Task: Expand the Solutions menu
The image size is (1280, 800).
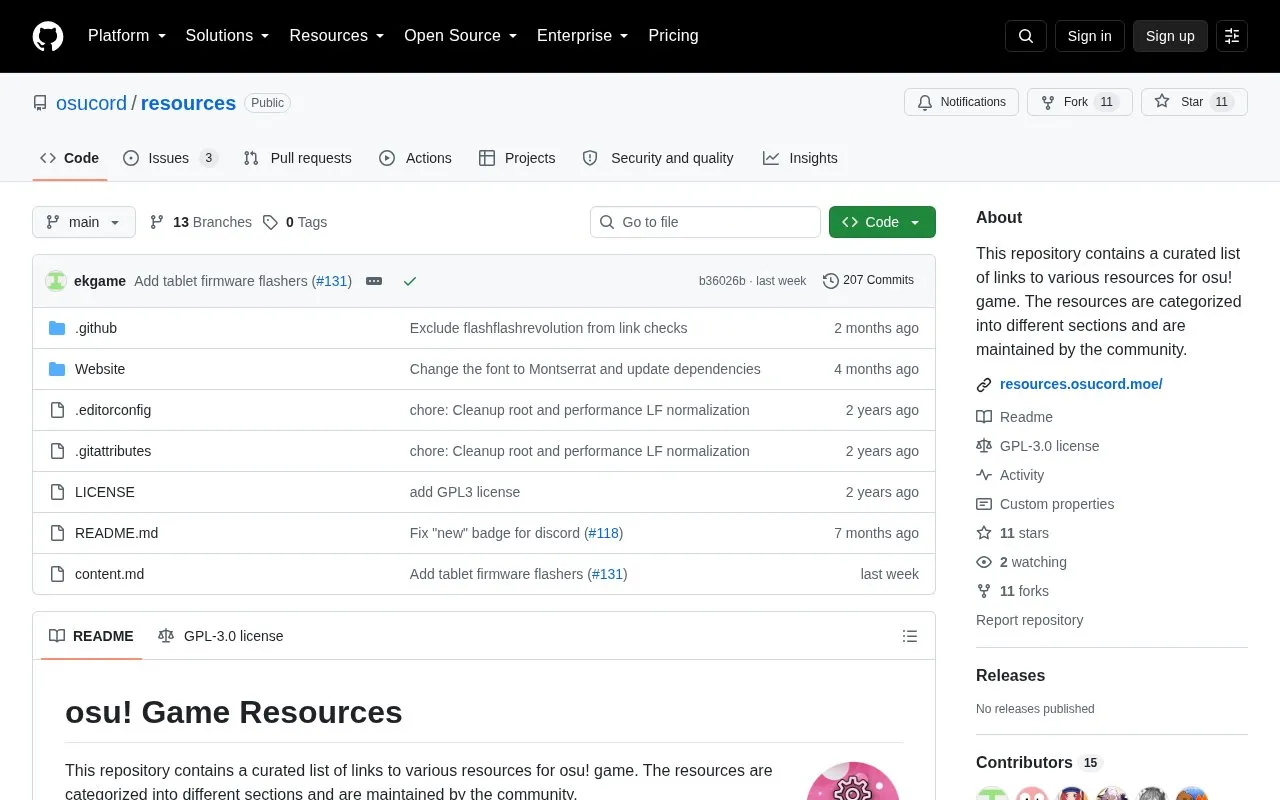Action: click(228, 36)
